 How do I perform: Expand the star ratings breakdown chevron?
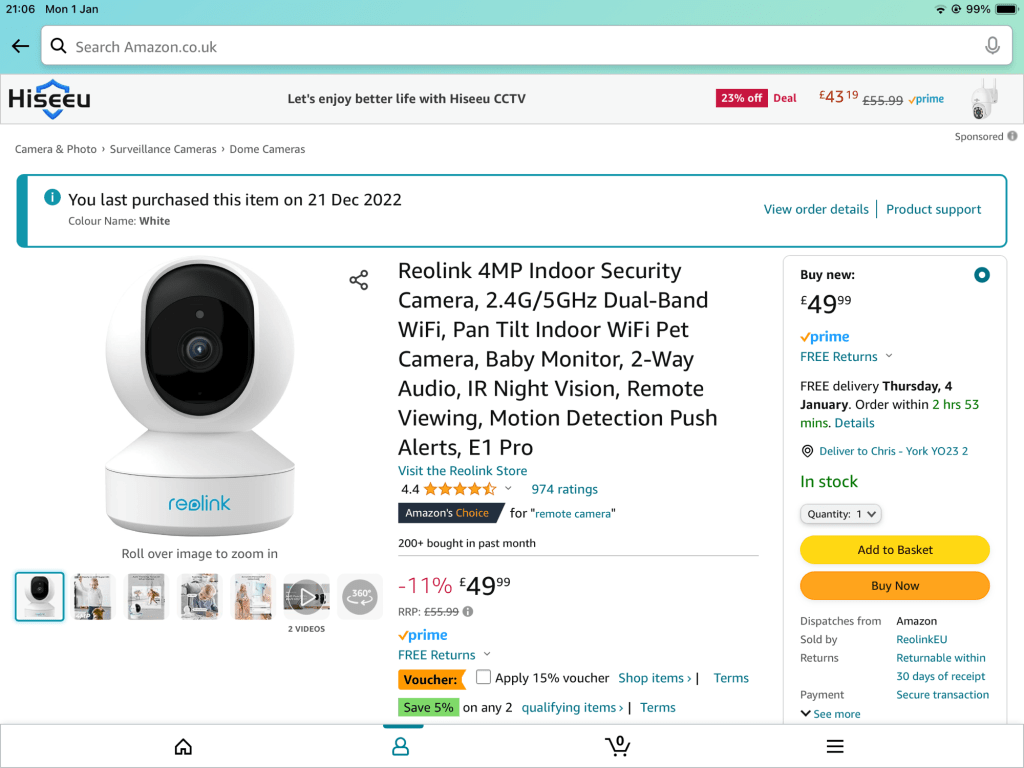508,489
